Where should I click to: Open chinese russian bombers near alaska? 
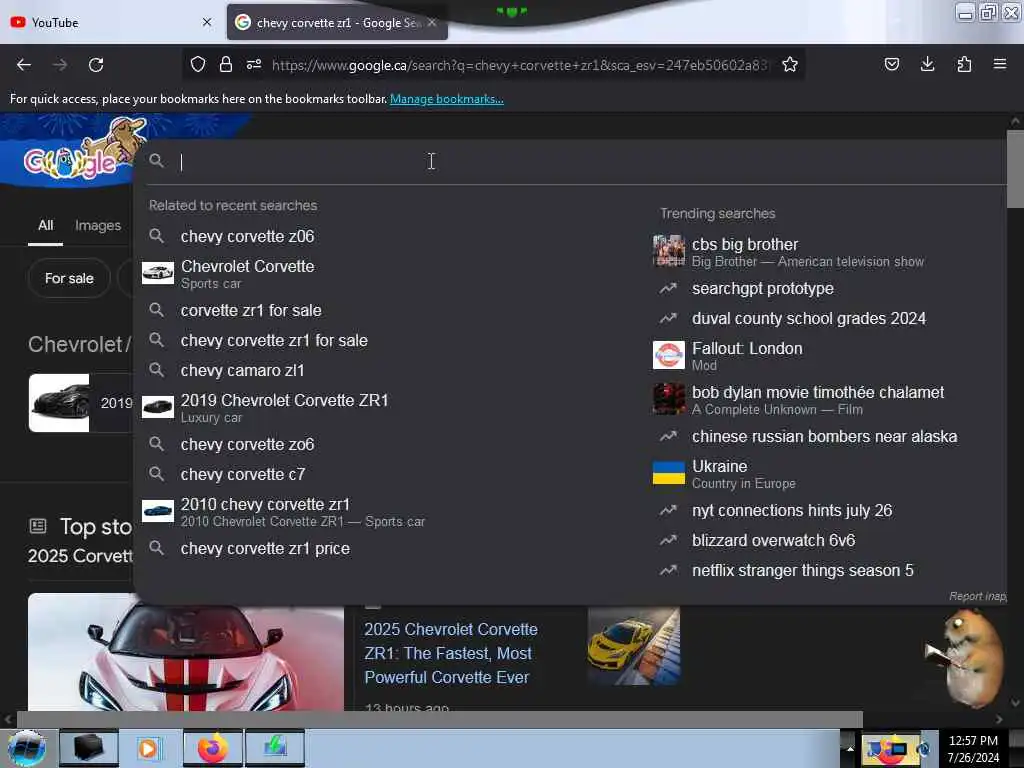click(x=825, y=437)
